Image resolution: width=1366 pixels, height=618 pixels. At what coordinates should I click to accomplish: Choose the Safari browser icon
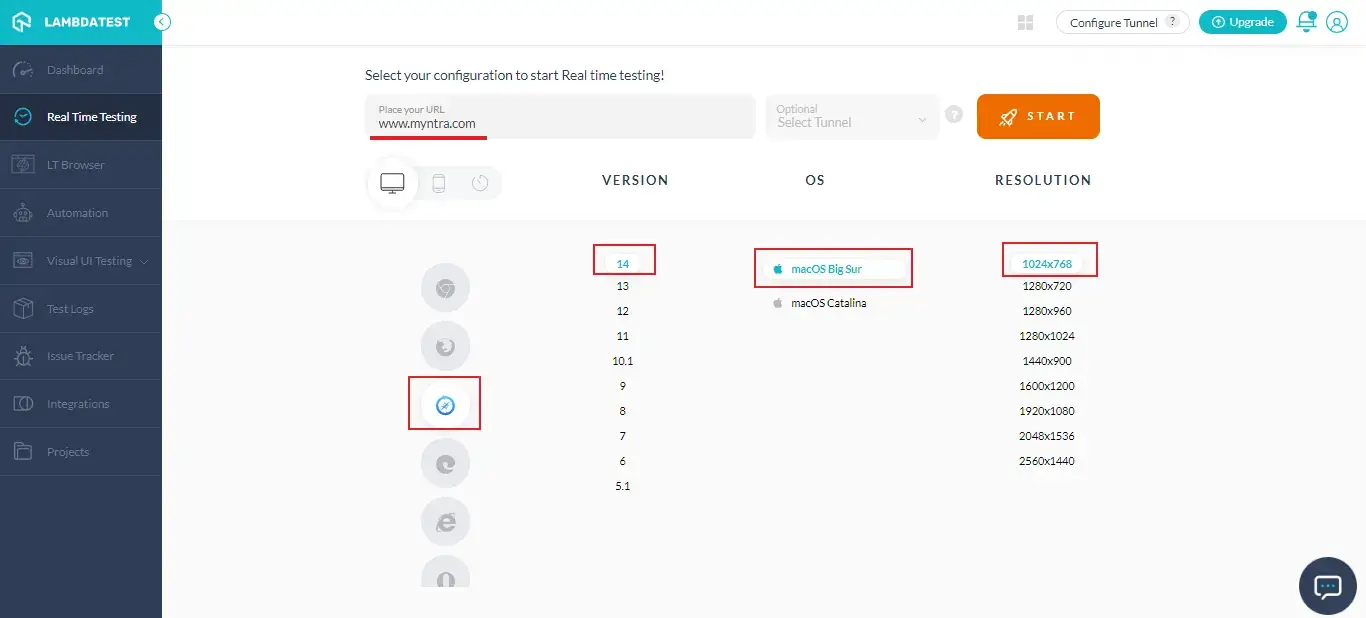pos(445,405)
